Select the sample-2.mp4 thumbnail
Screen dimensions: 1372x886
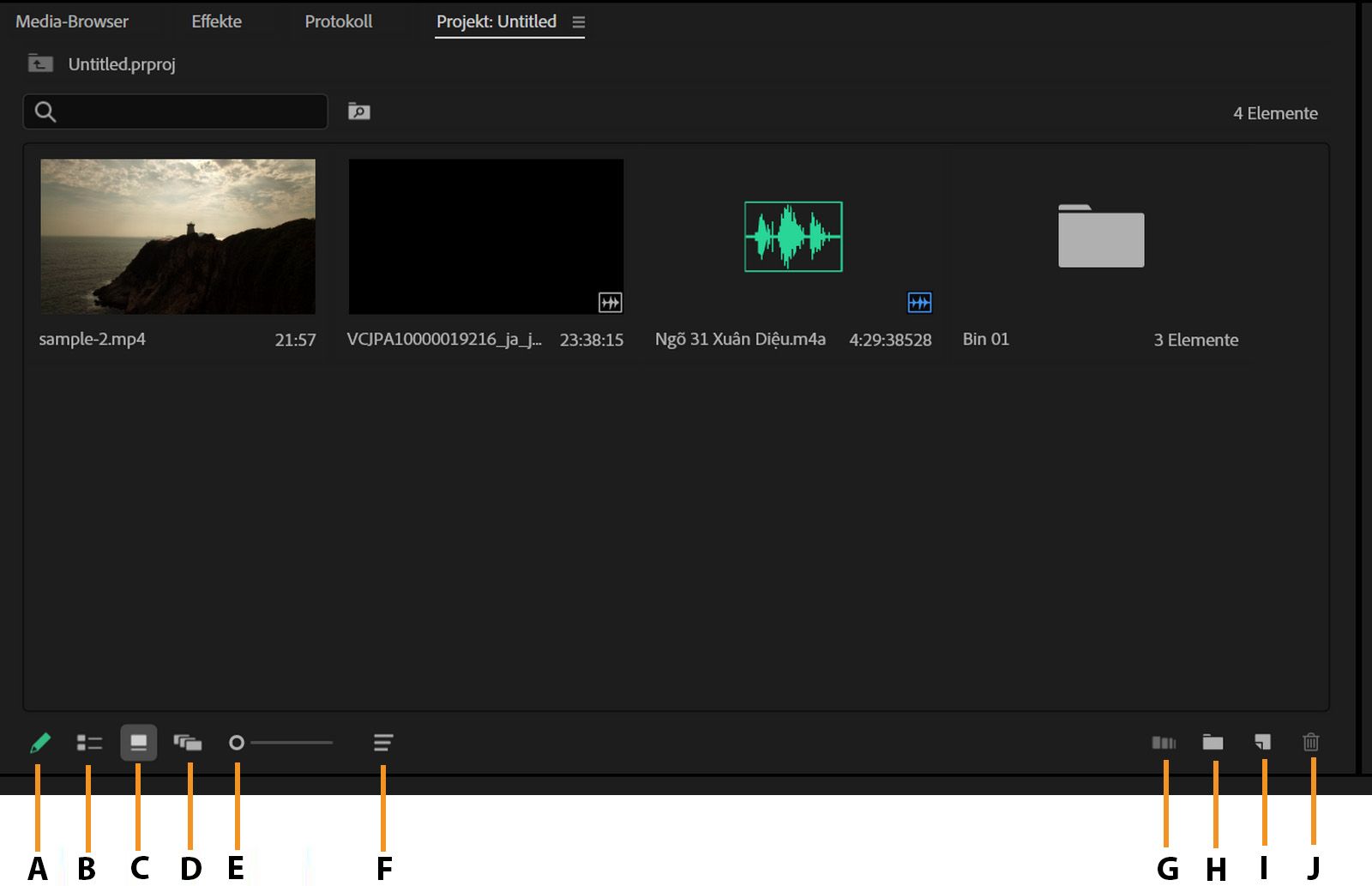point(178,236)
